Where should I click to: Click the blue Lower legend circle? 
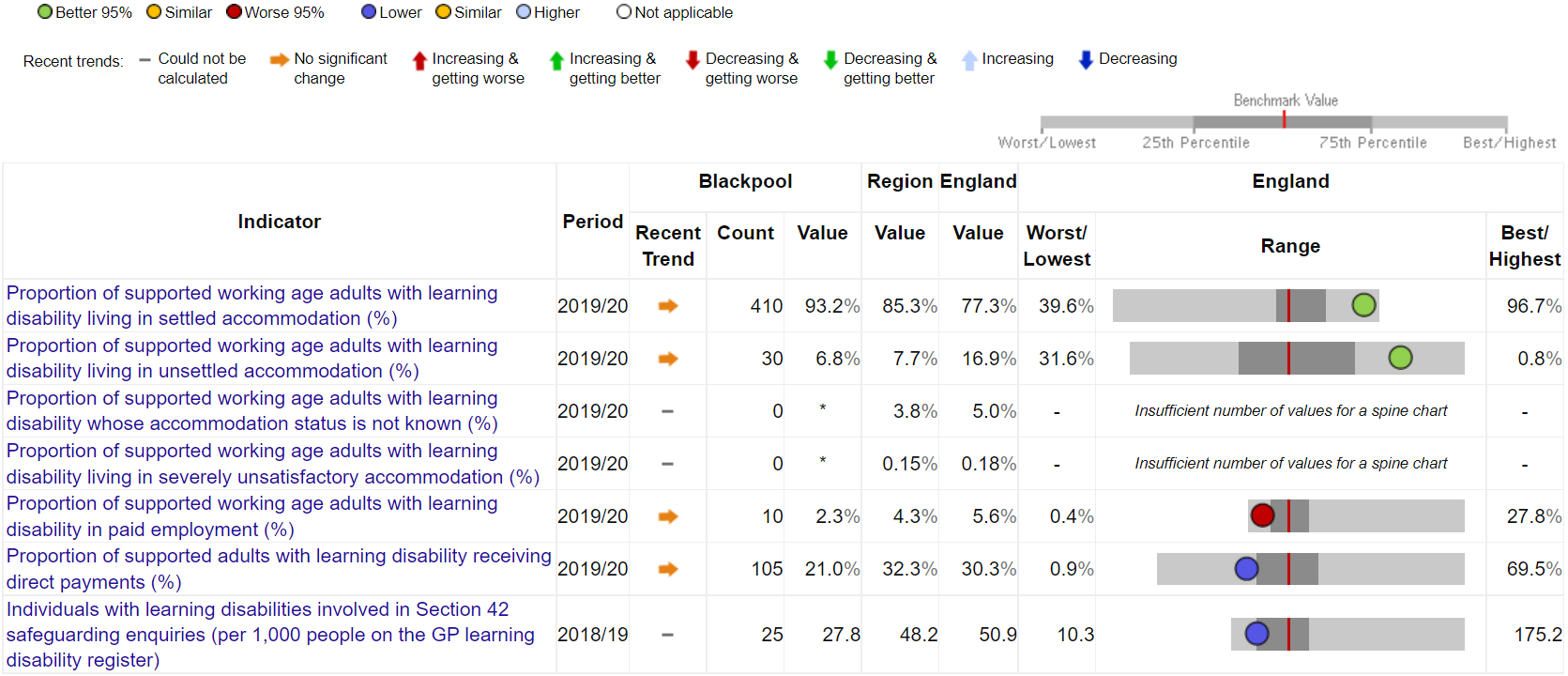pyautogui.click(x=369, y=12)
